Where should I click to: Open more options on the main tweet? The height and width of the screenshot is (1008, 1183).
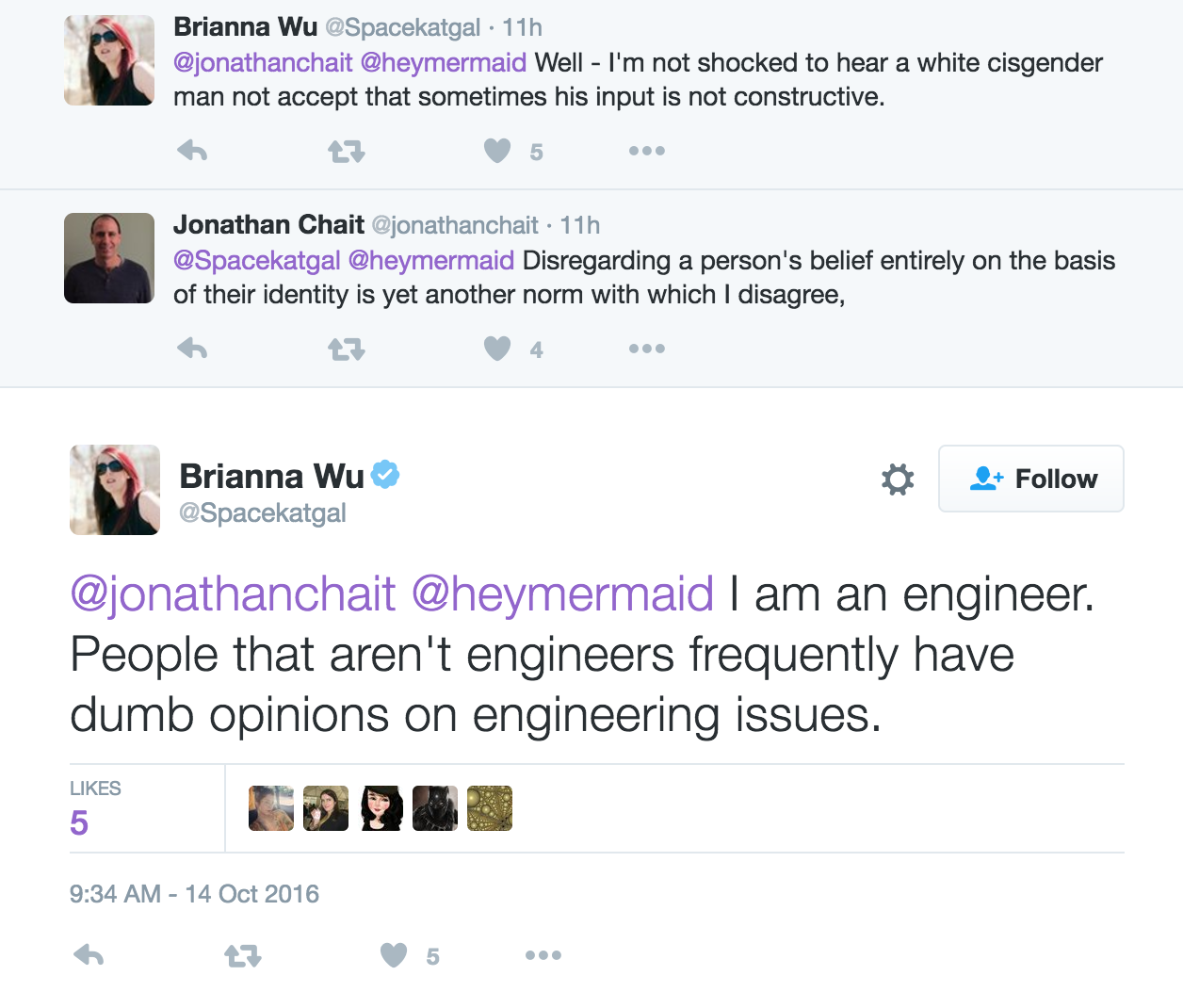543,955
